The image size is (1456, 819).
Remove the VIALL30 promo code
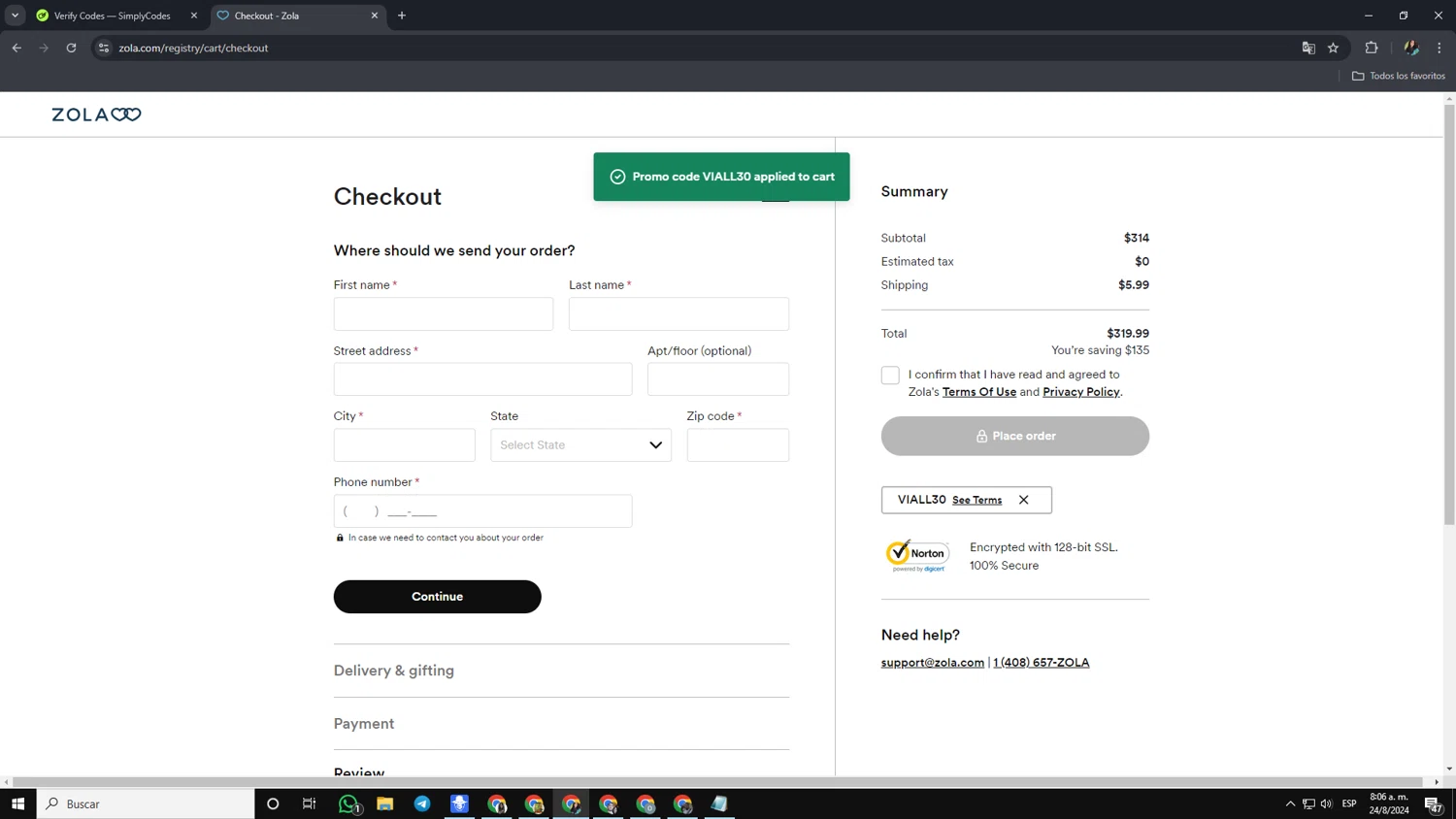(1023, 500)
